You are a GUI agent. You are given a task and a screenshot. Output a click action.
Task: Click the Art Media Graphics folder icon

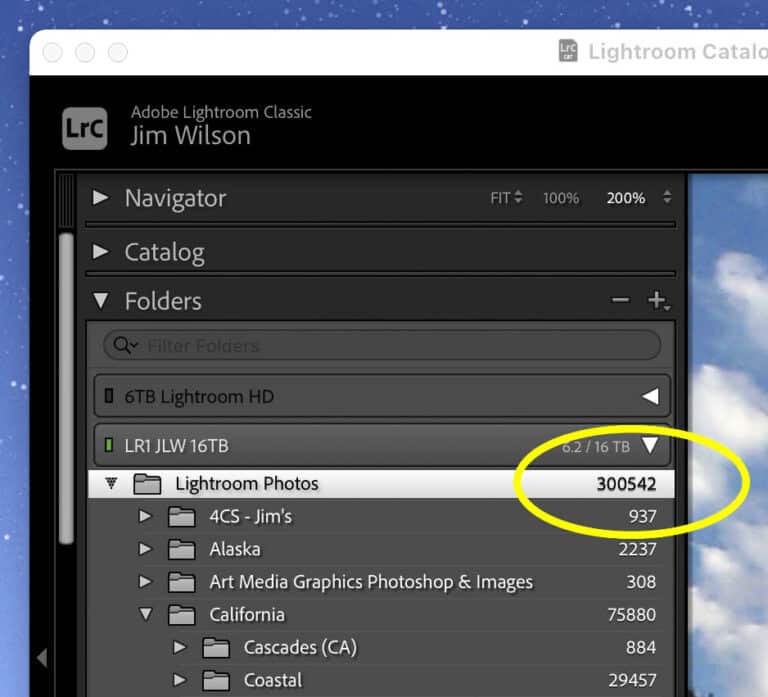tap(182, 582)
